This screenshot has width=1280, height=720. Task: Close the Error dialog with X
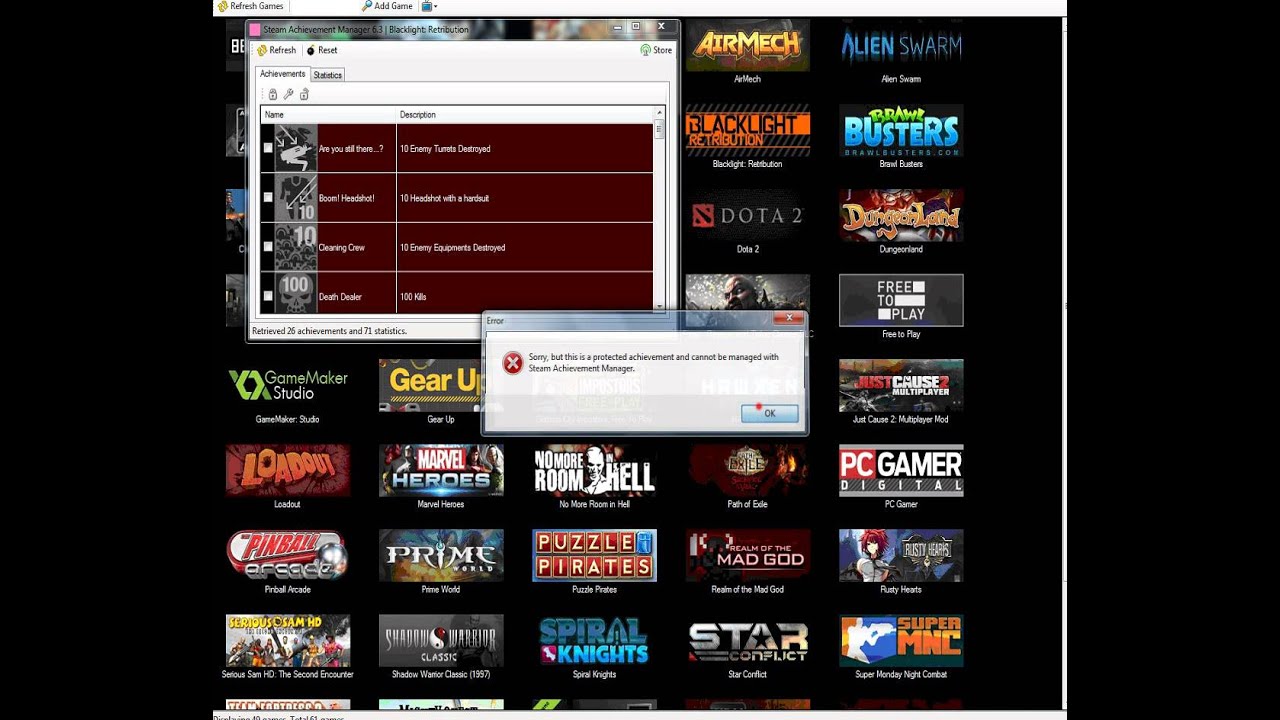788,319
